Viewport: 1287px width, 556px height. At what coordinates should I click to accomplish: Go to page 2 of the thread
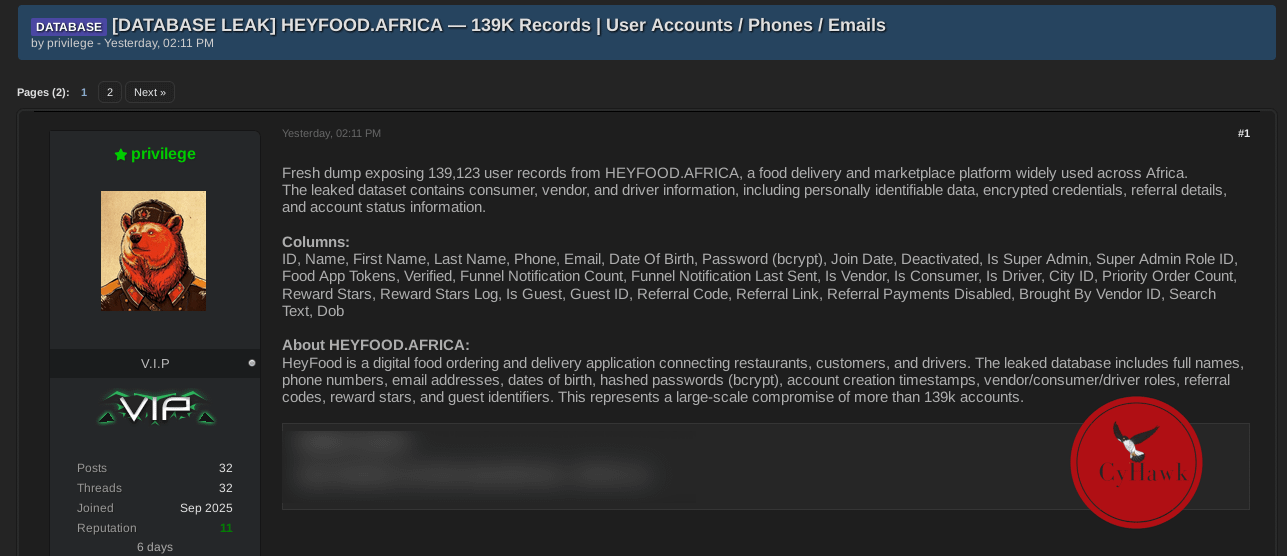pos(110,92)
